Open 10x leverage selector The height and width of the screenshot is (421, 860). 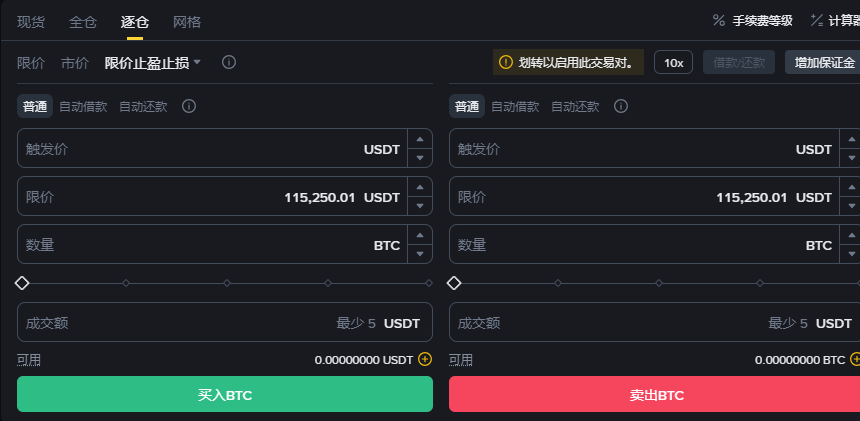tap(674, 62)
